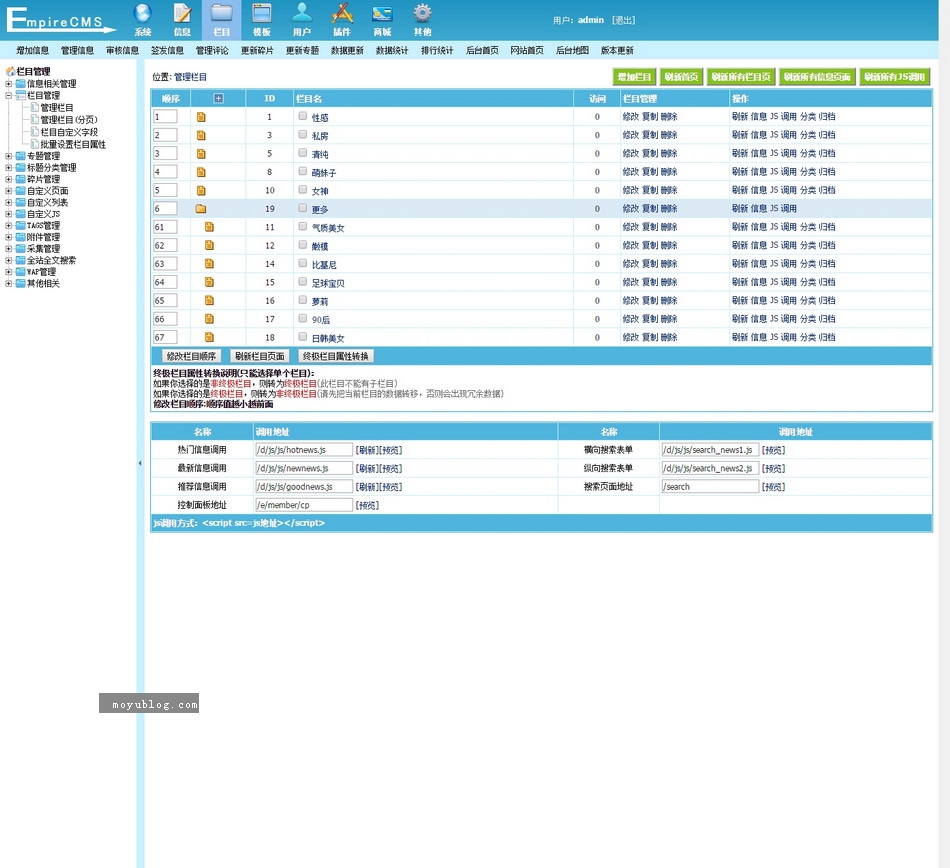Enable the 气质美女 column checkbox
950x868 pixels.
click(x=302, y=226)
